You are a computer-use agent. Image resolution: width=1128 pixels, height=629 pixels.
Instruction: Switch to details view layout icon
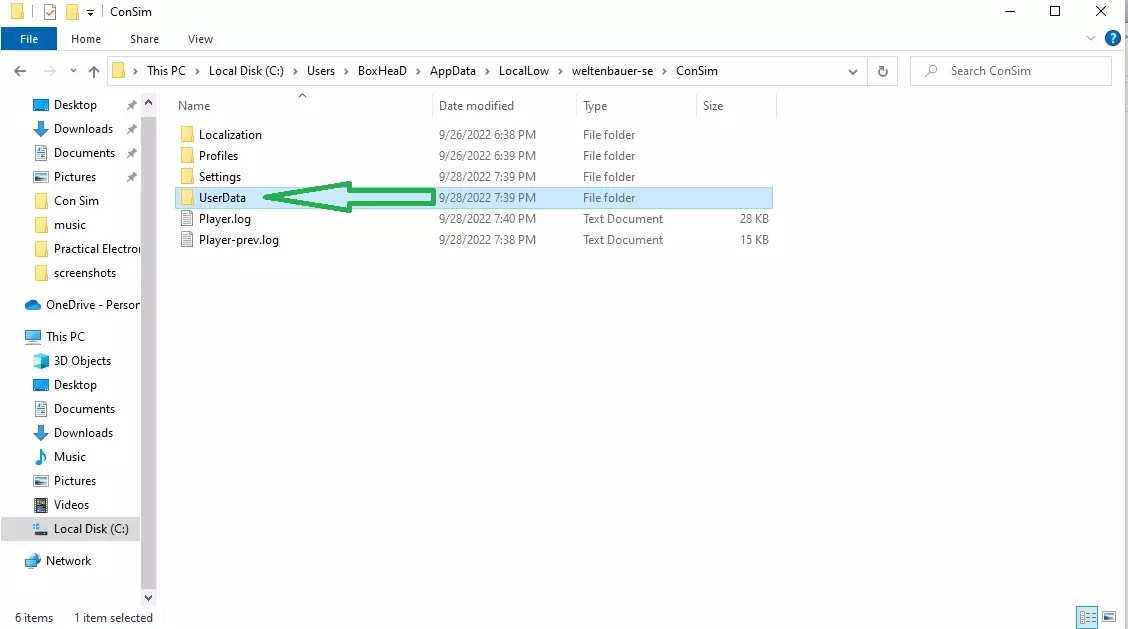(1087, 617)
